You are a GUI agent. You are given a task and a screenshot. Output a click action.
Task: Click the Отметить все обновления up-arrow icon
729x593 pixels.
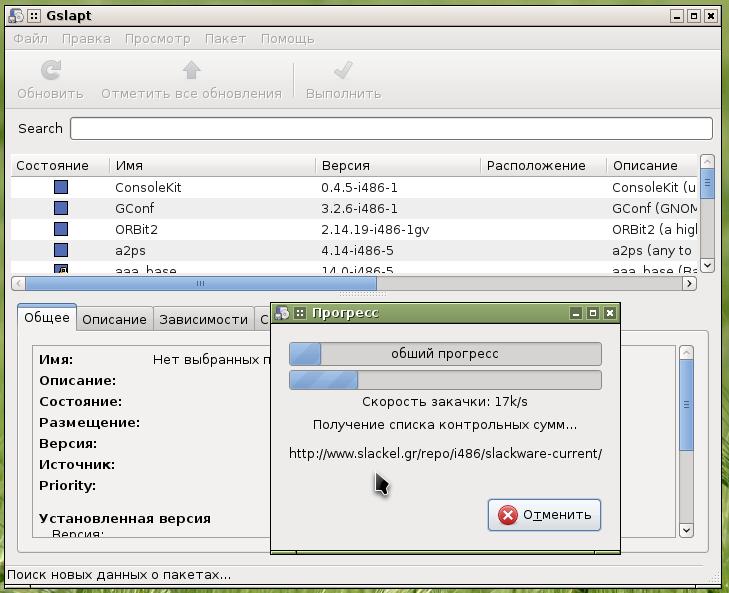(x=191, y=70)
